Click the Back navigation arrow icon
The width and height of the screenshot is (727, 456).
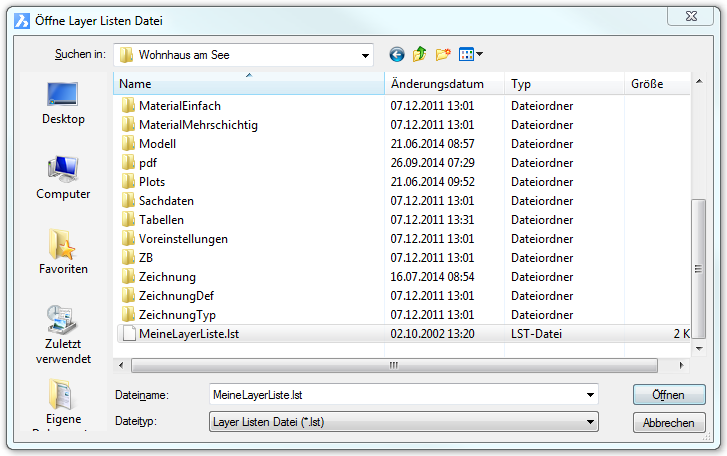[397, 54]
